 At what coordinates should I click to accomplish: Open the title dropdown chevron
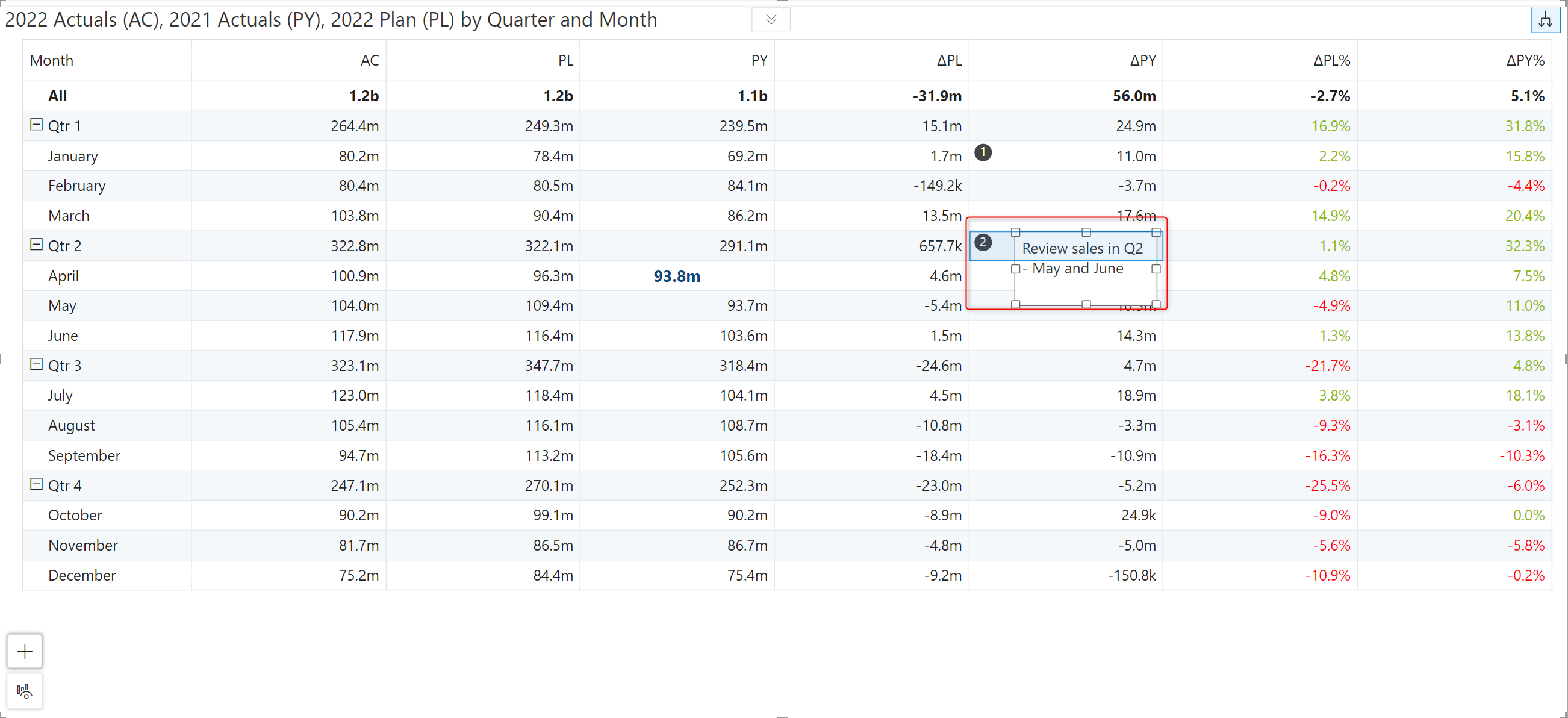point(771,19)
